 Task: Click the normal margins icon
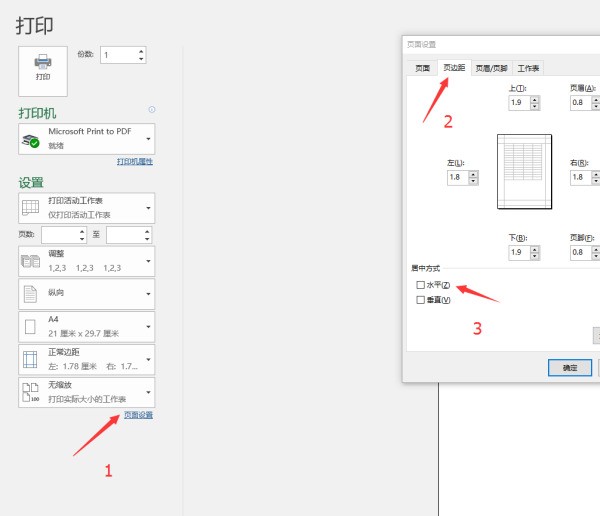[31, 359]
